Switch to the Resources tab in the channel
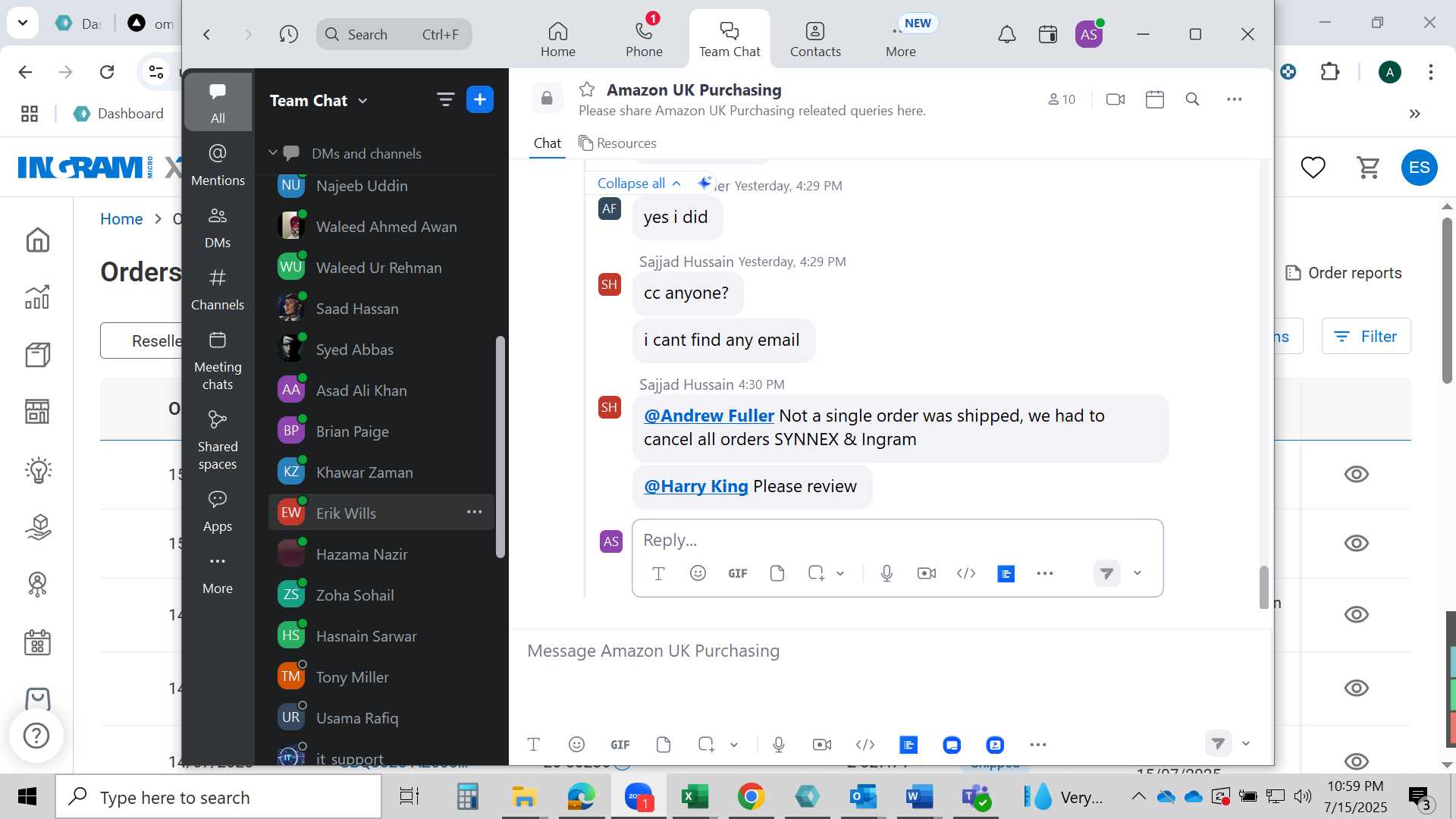Screen dimensions: 1456x819 617,143
